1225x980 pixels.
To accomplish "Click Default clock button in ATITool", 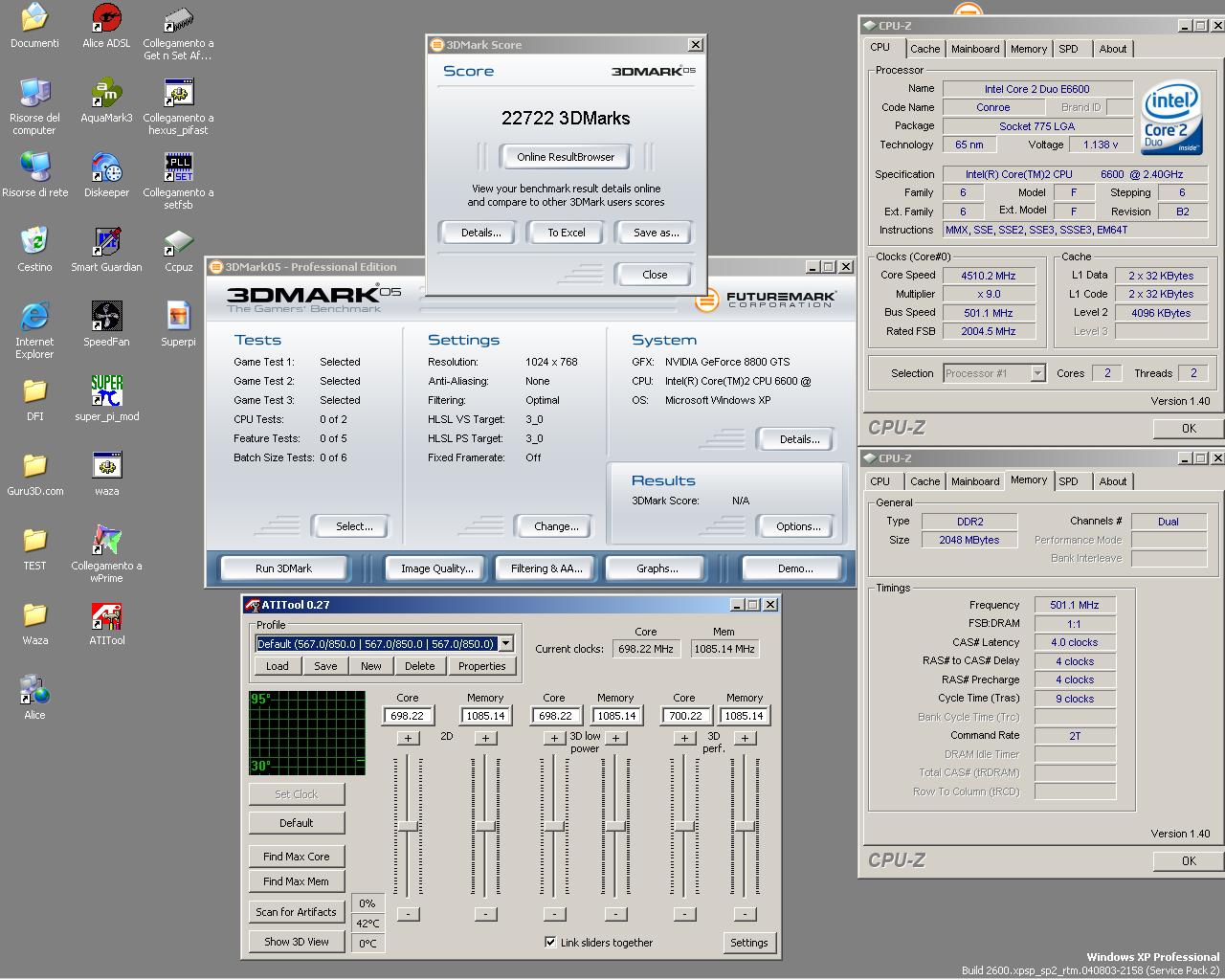I will (x=297, y=823).
